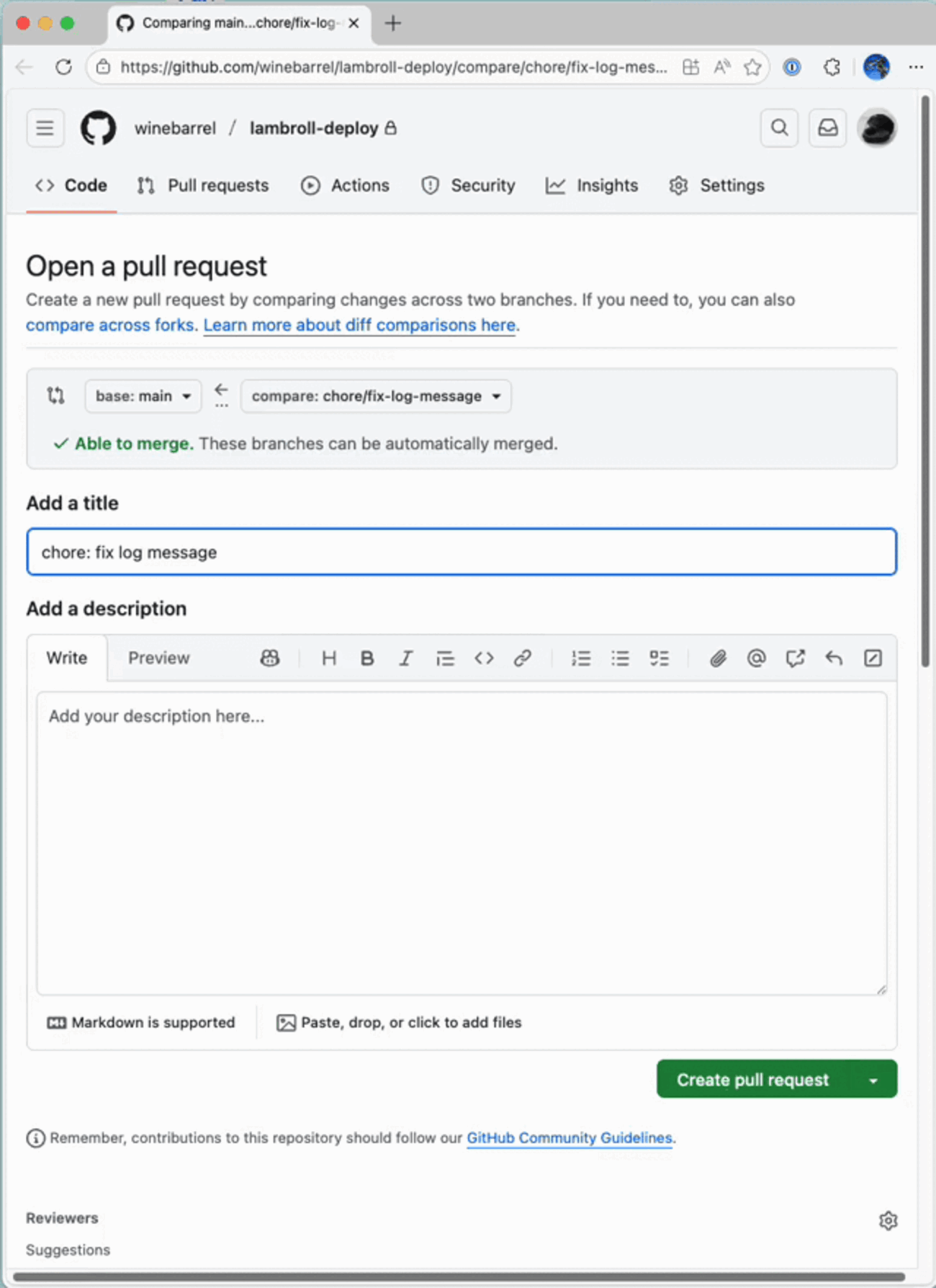Image resolution: width=936 pixels, height=1288 pixels.
Task: Click the mention @ icon
Action: pyautogui.click(x=756, y=658)
